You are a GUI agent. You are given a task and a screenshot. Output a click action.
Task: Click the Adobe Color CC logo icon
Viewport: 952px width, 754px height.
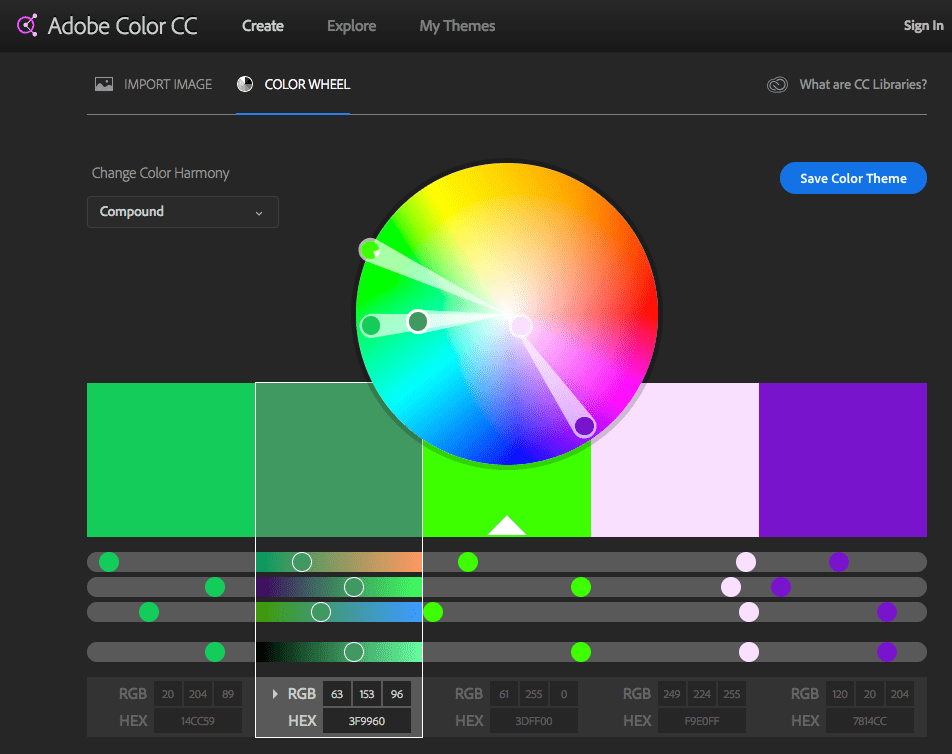[27, 26]
